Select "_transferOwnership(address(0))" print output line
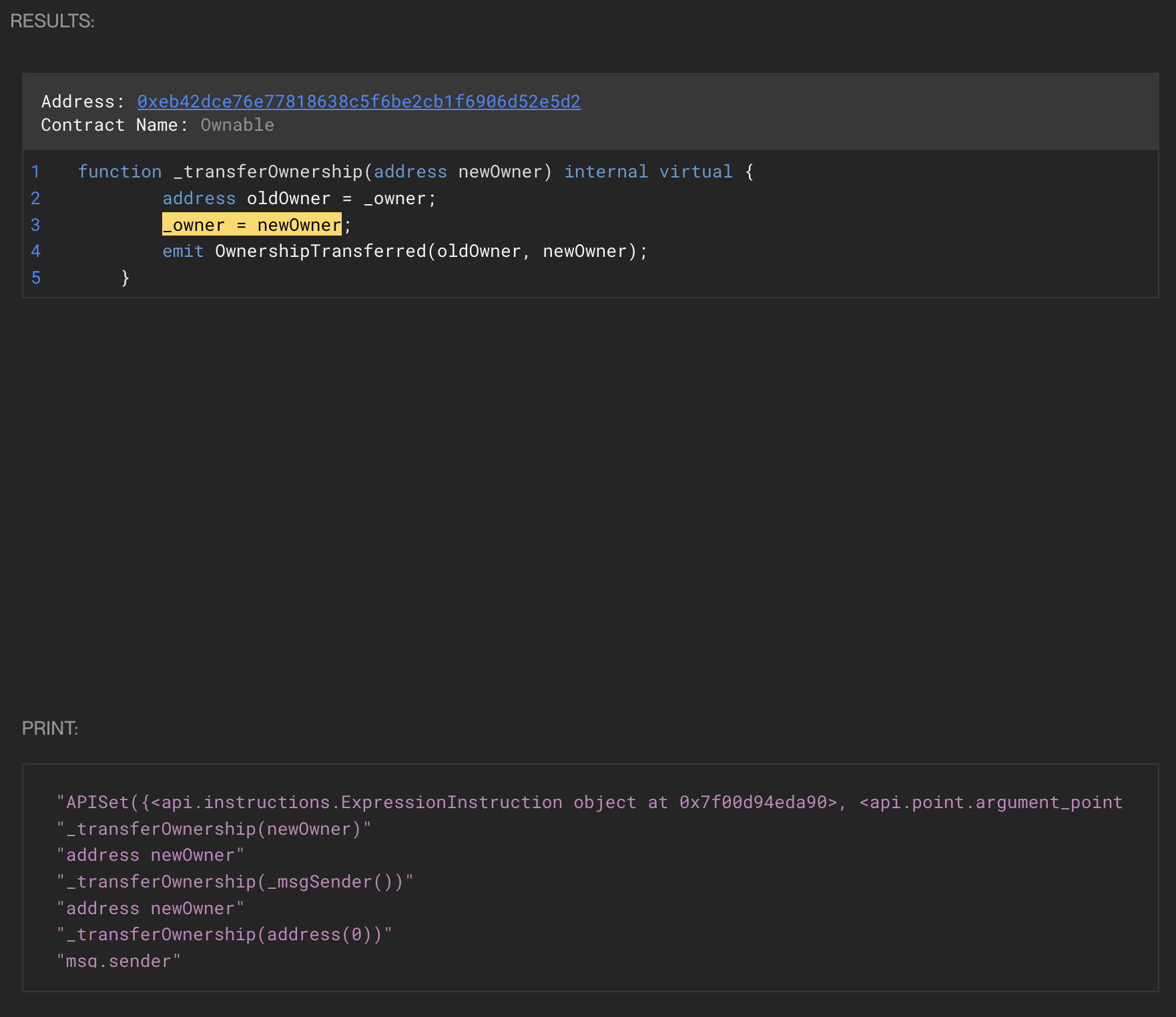 [224, 934]
